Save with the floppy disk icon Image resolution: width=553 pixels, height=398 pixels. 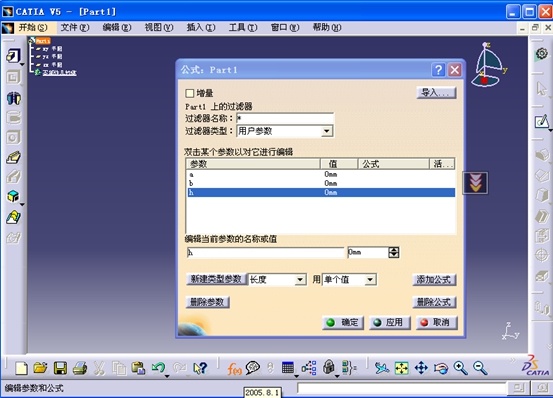coord(60,368)
